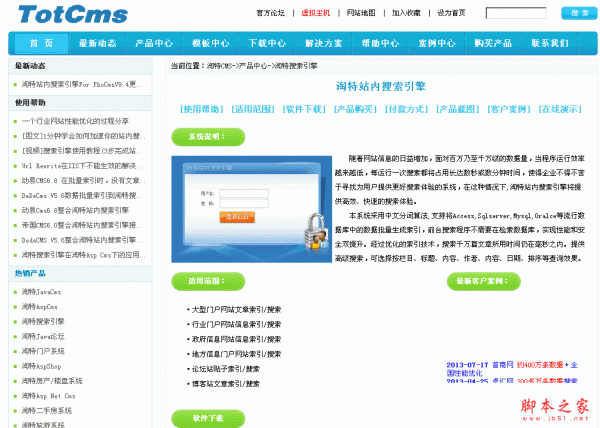
Task: Click the 淘特站内搜索引擎 page title
Action: pos(381,86)
